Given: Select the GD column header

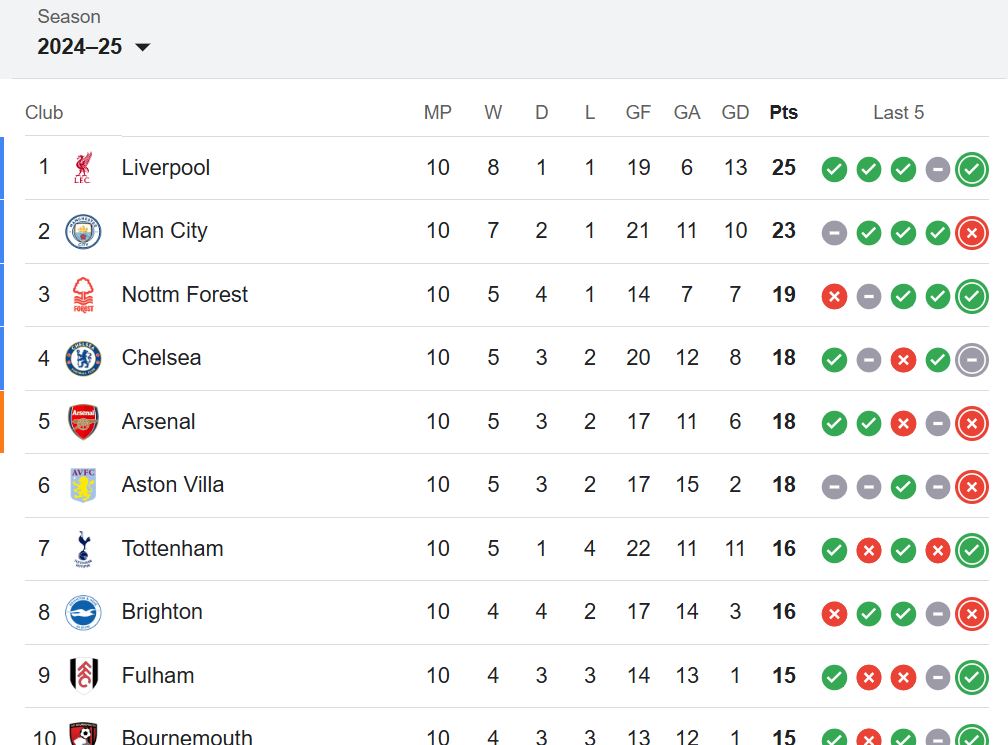Looking at the screenshot, I should [x=735, y=112].
